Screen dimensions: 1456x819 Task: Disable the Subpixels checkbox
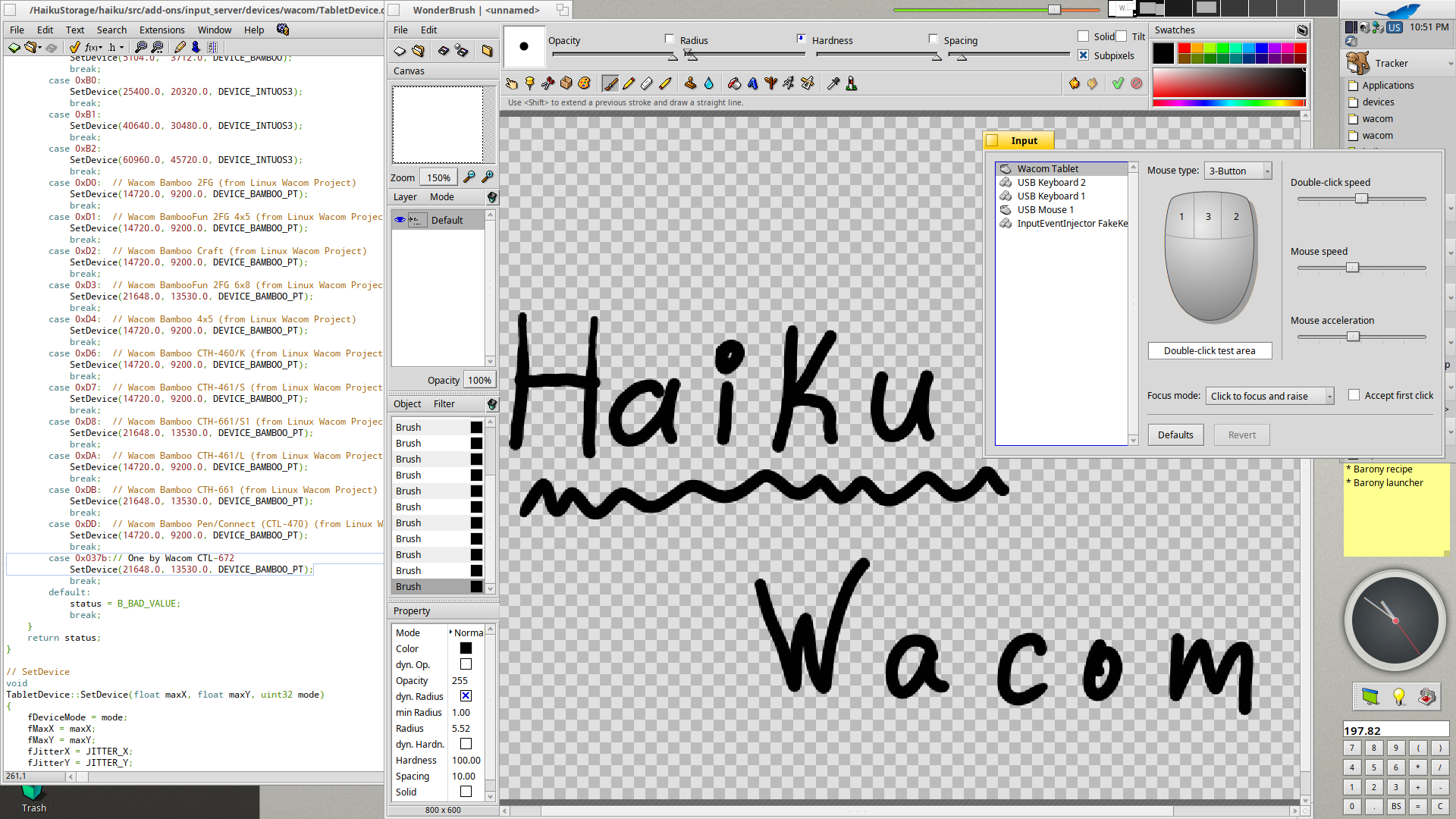[x=1083, y=55]
